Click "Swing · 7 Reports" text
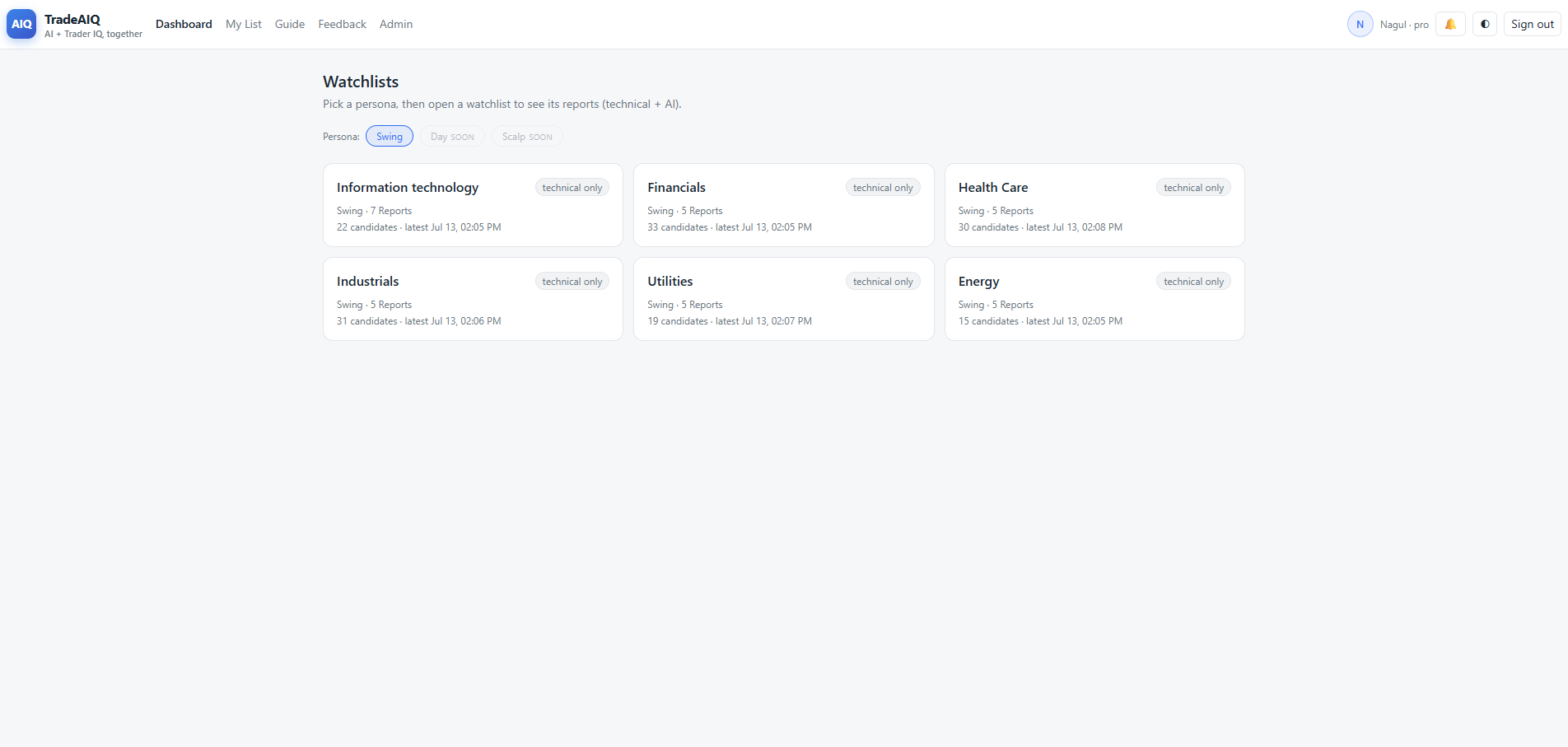Screen dimensions: 1568x747 [x=374, y=211]
